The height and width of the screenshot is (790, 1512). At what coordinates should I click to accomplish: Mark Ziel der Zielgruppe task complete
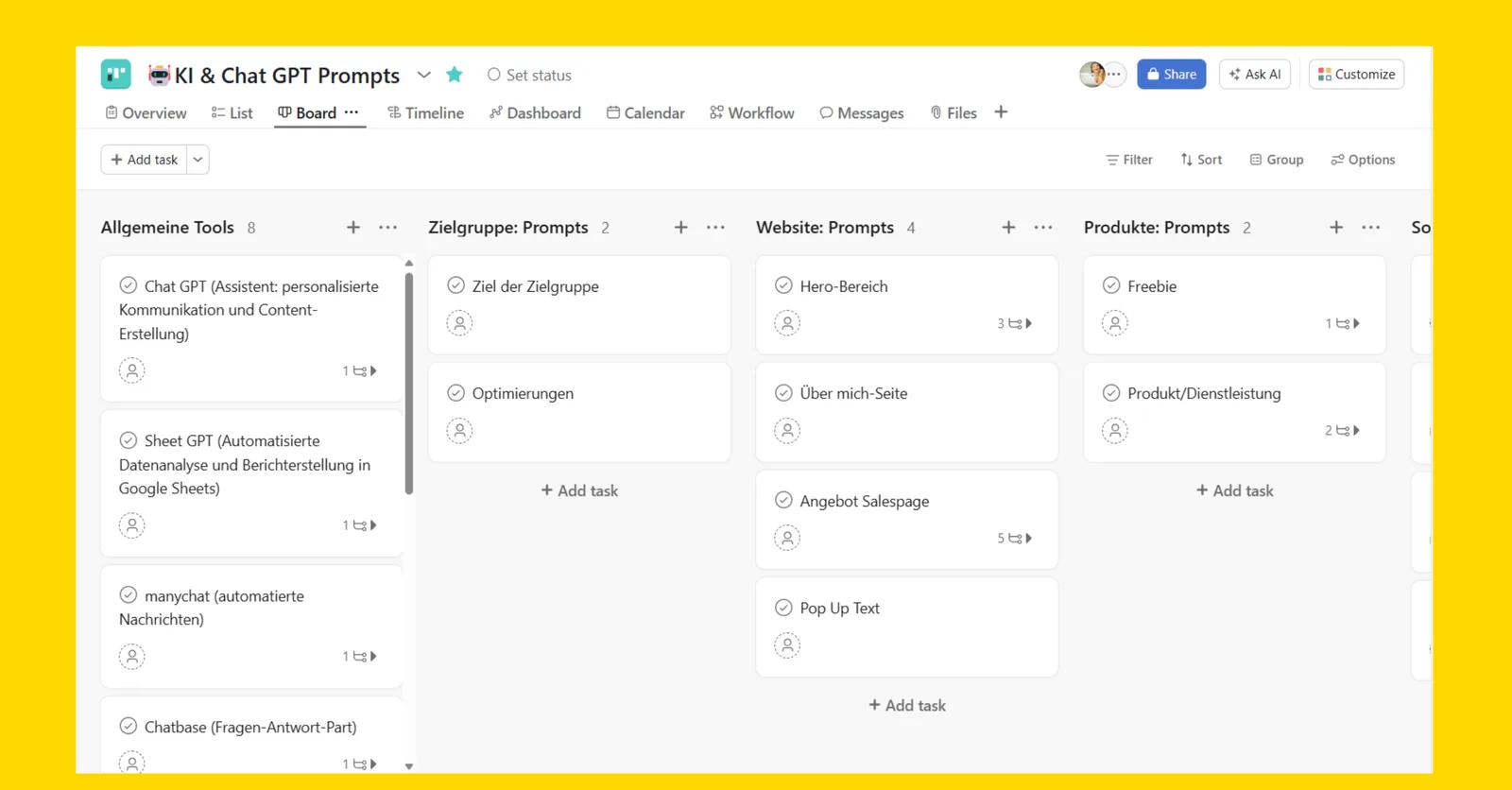[x=455, y=285]
